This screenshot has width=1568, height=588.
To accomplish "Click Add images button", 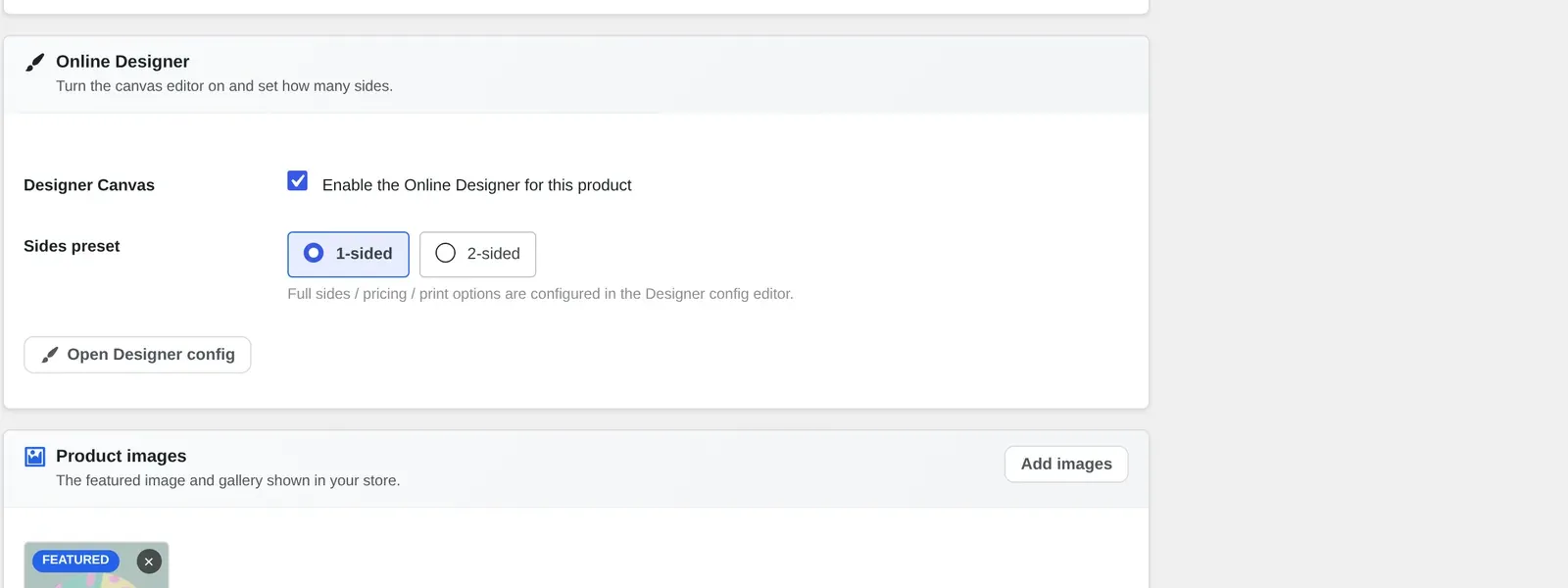I will click(1066, 465).
